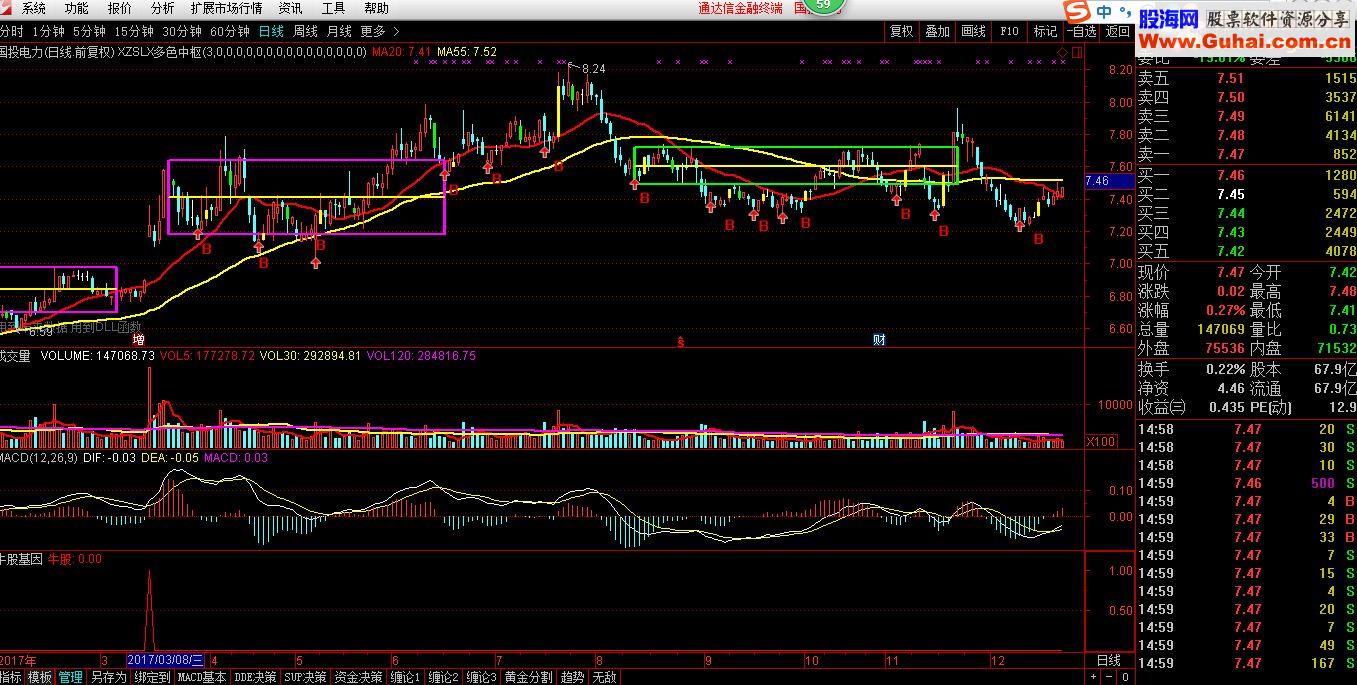Click the 卖一 price 7.47

[x=1231, y=154]
